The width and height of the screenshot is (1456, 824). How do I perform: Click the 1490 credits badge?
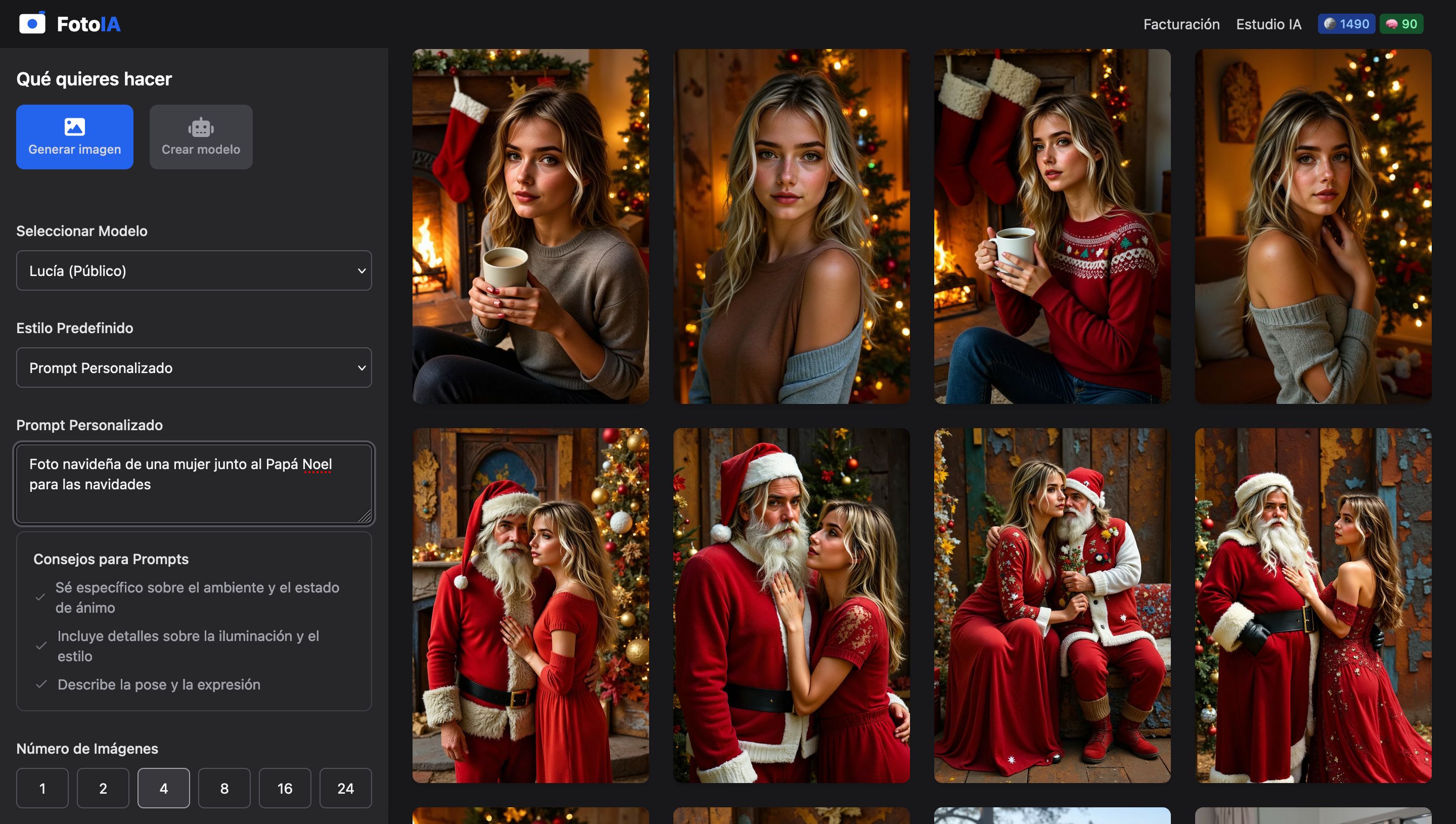1346,24
